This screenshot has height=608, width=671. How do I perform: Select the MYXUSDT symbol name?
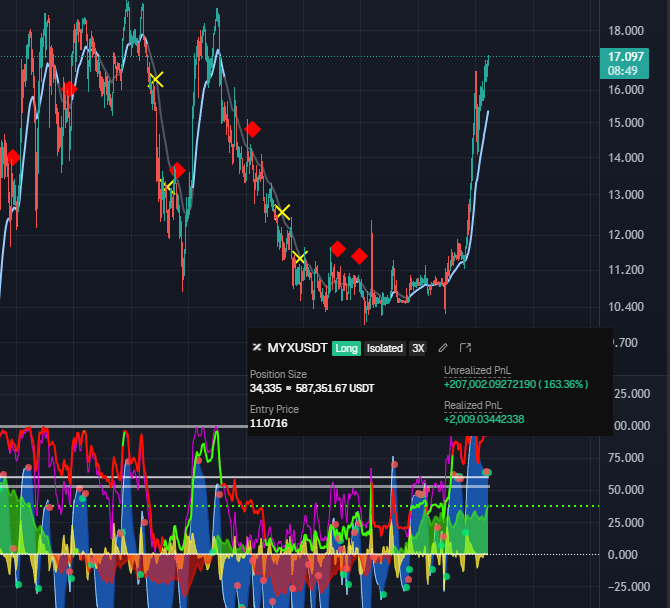(297, 348)
